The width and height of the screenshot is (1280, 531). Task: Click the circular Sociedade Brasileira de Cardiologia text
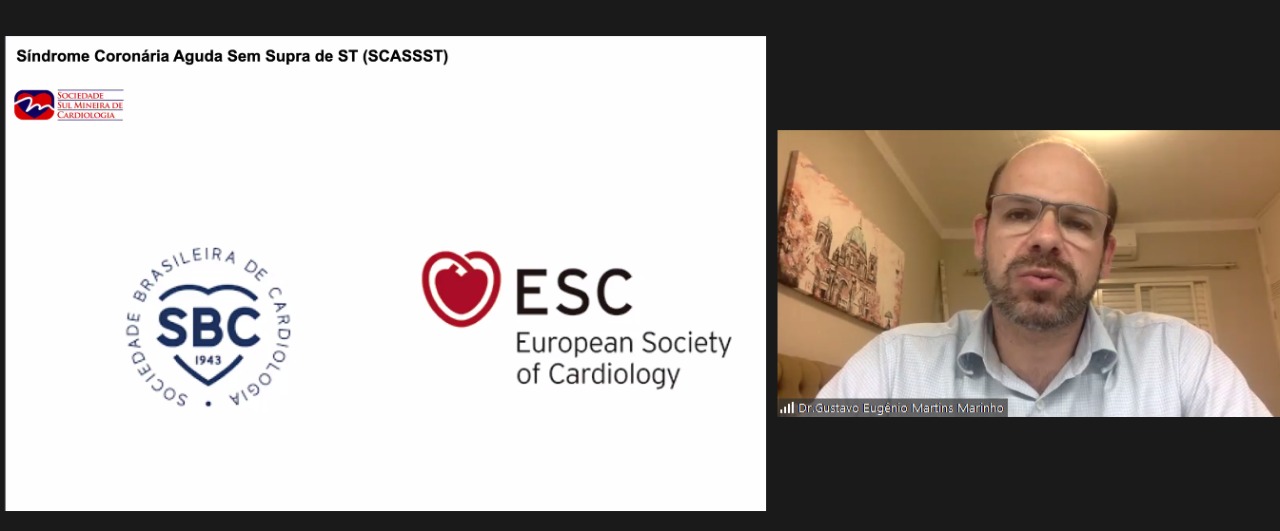coord(209,327)
